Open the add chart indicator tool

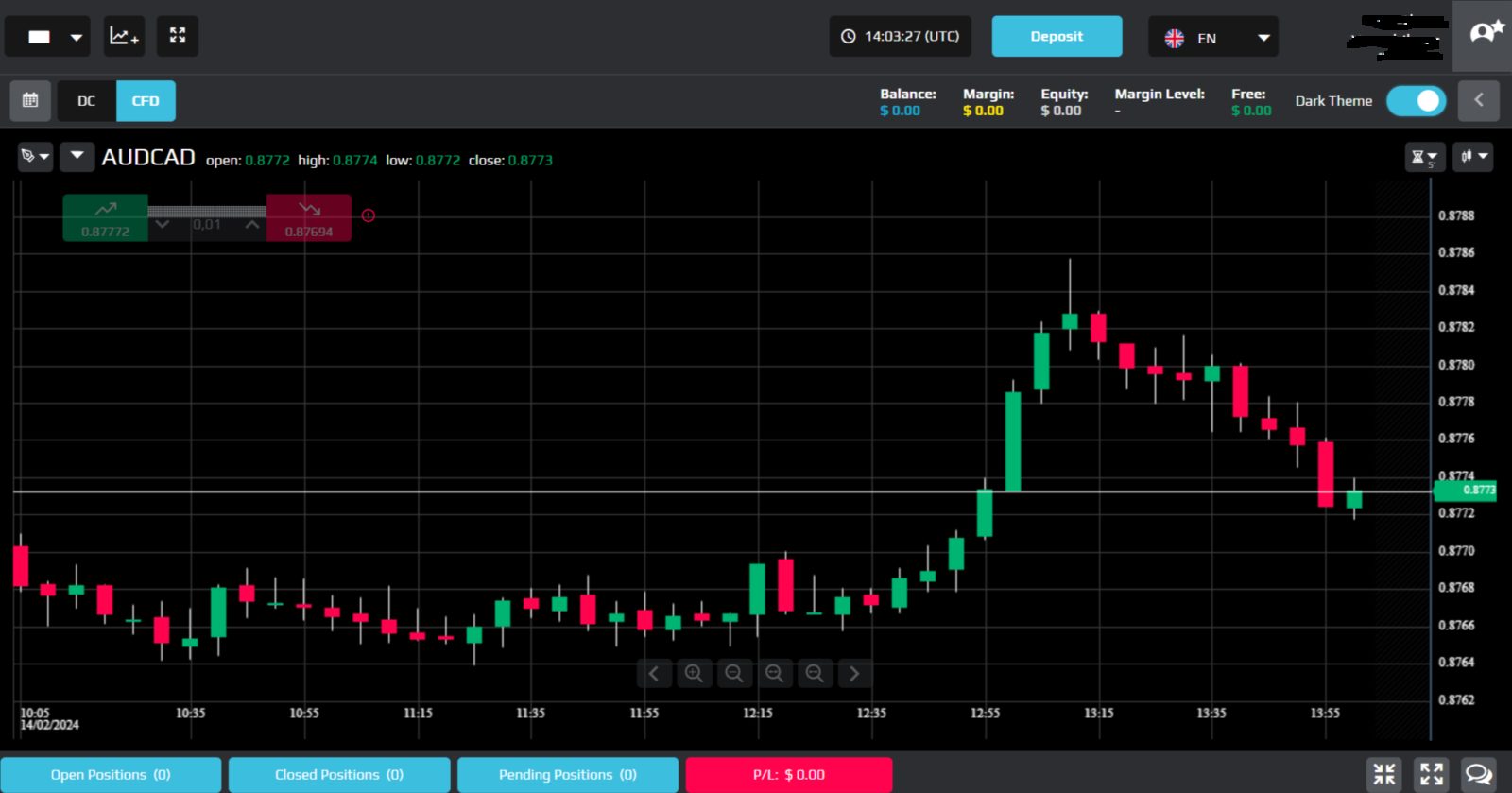(x=124, y=36)
